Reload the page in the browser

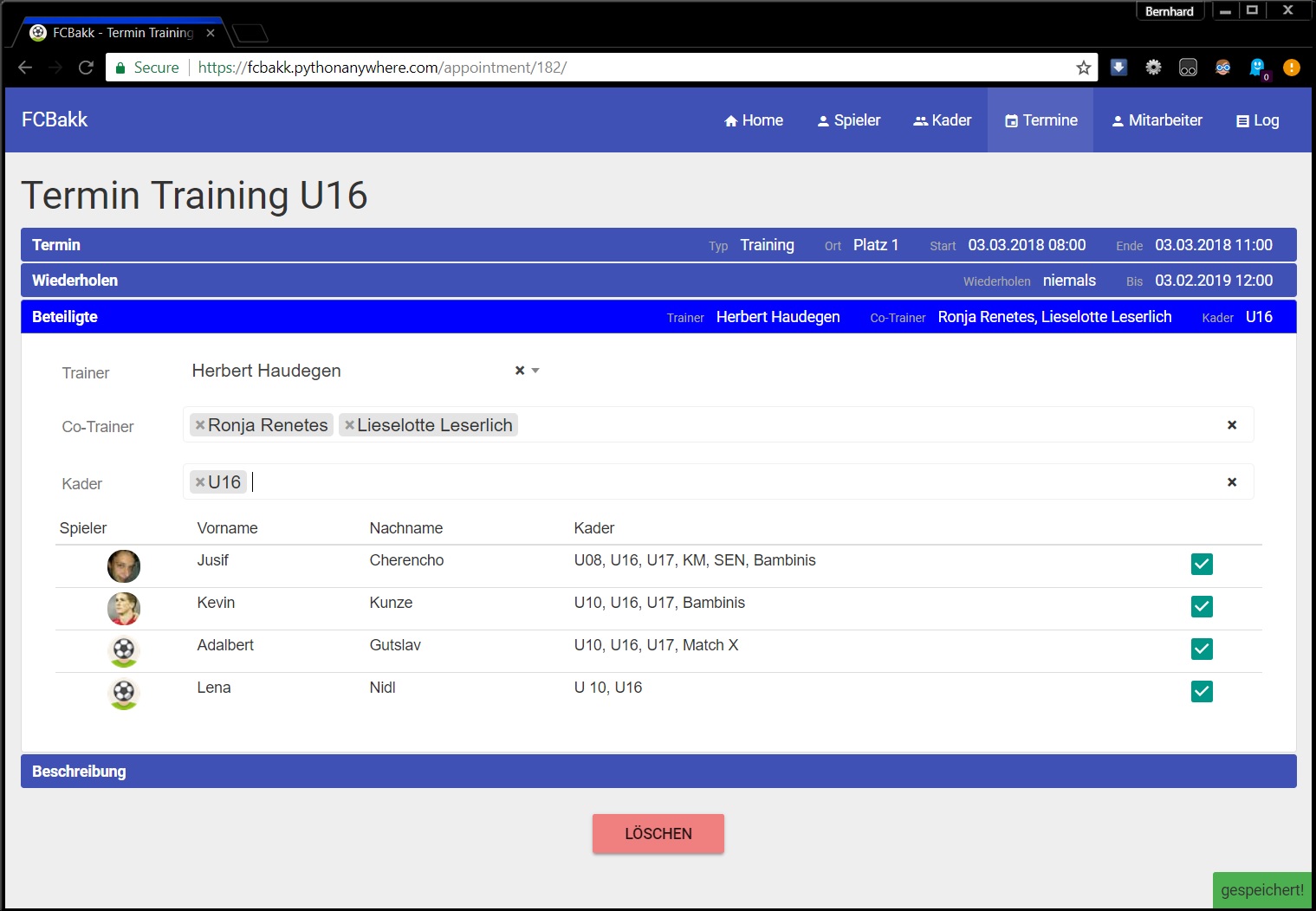click(86, 68)
